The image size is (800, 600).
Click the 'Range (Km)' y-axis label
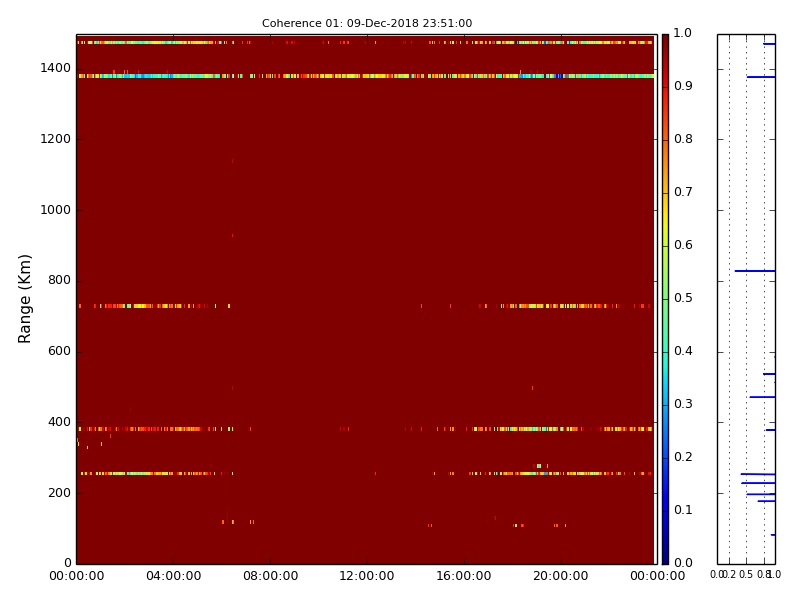click(x=24, y=299)
